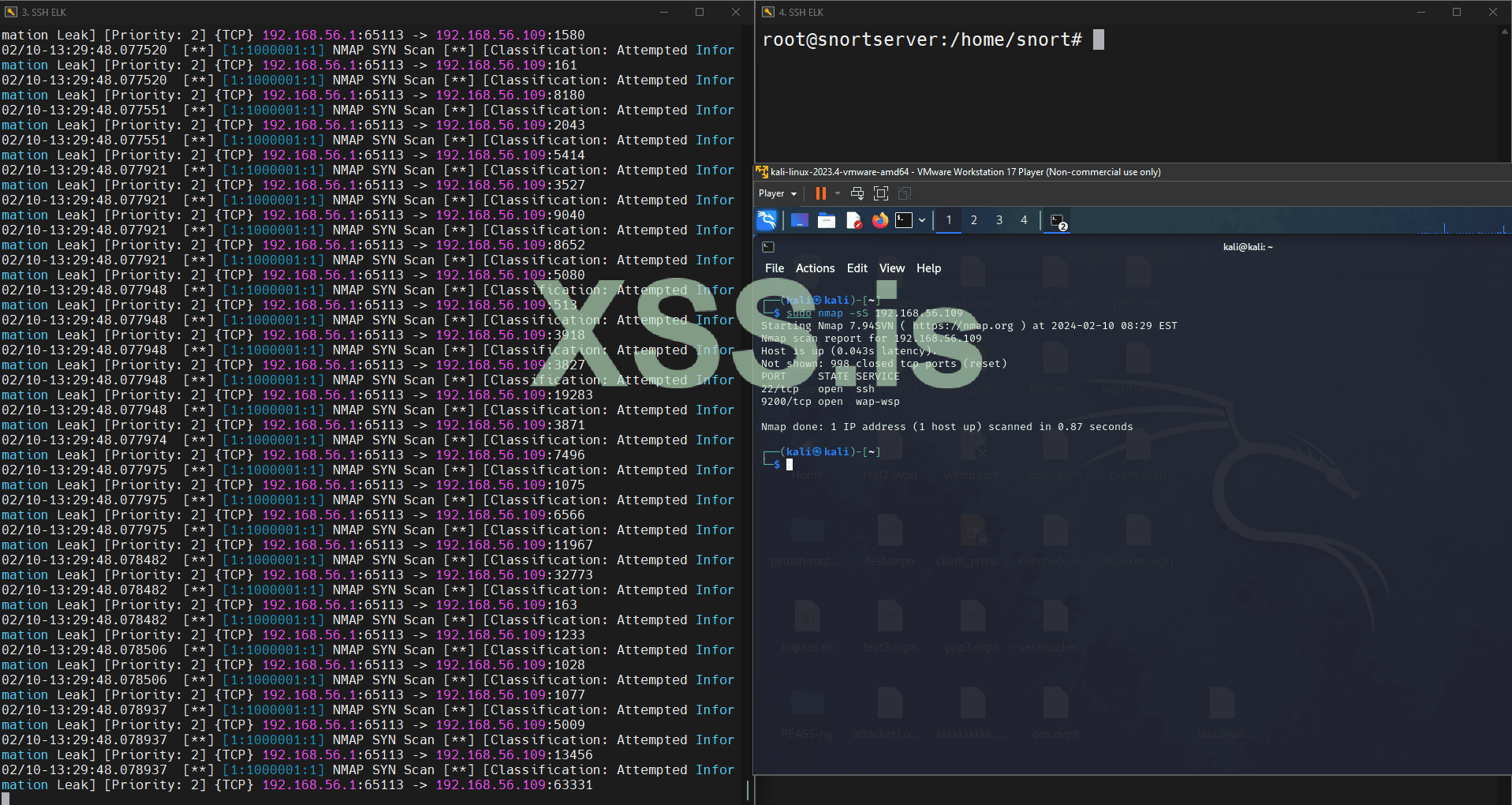Click the terminal taskbar button with badge 2
Image resolution: width=1512 pixels, height=805 pixels.
click(x=1059, y=221)
